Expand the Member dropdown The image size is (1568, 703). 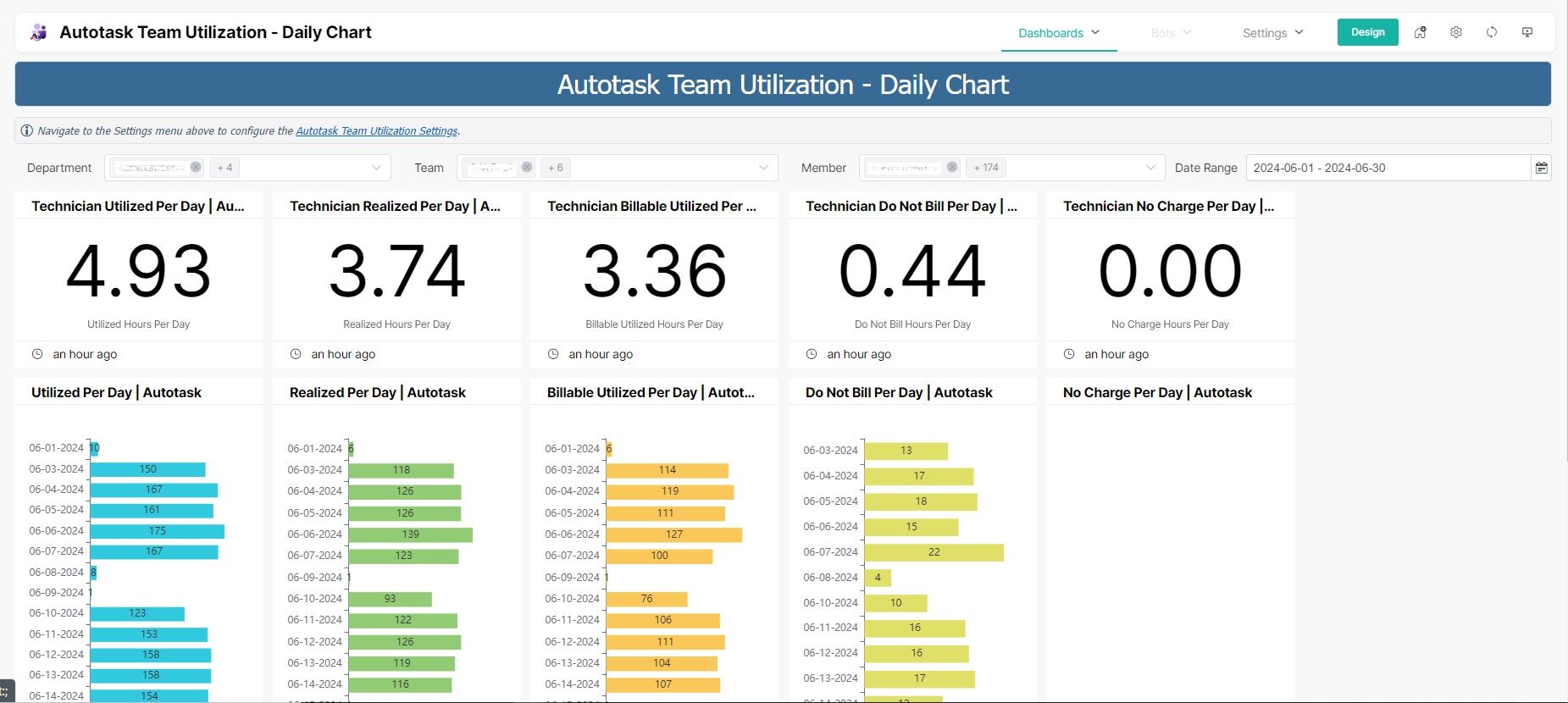click(x=1150, y=168)
